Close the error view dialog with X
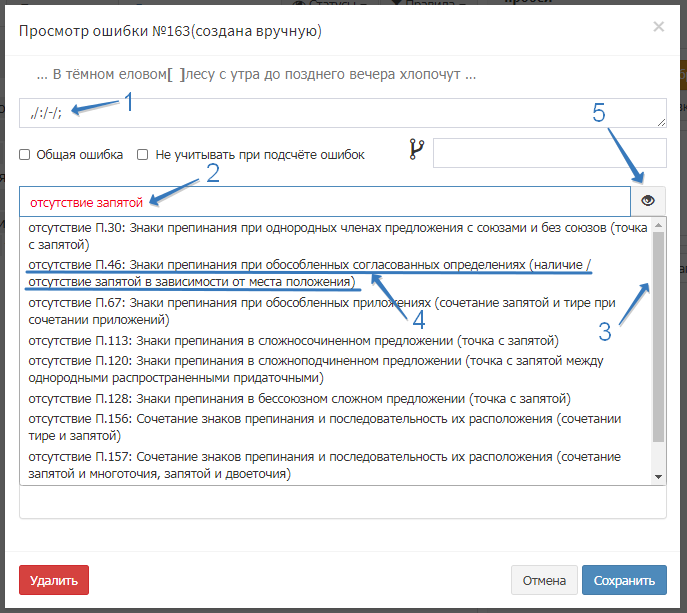The image size is (687, 613). pos(658,27)
